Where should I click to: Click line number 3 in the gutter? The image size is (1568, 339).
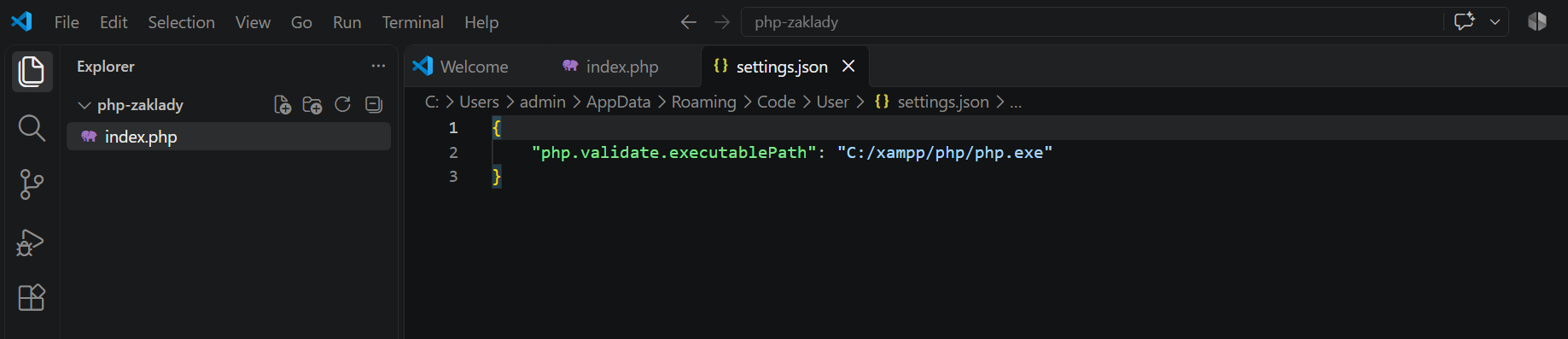[x=453, y=177]
